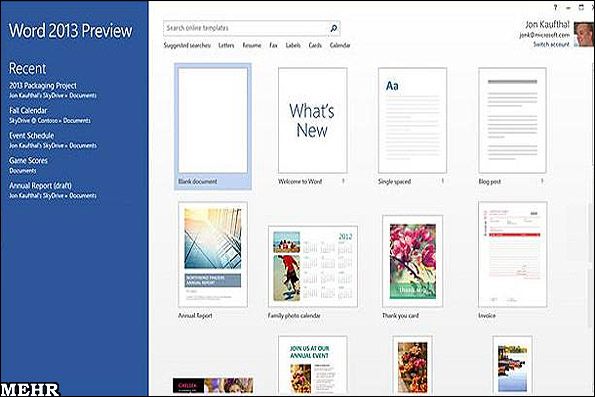595x397 pixels.
Task: Click the Jon Kaufthal account name
Action: click(547, 25)
